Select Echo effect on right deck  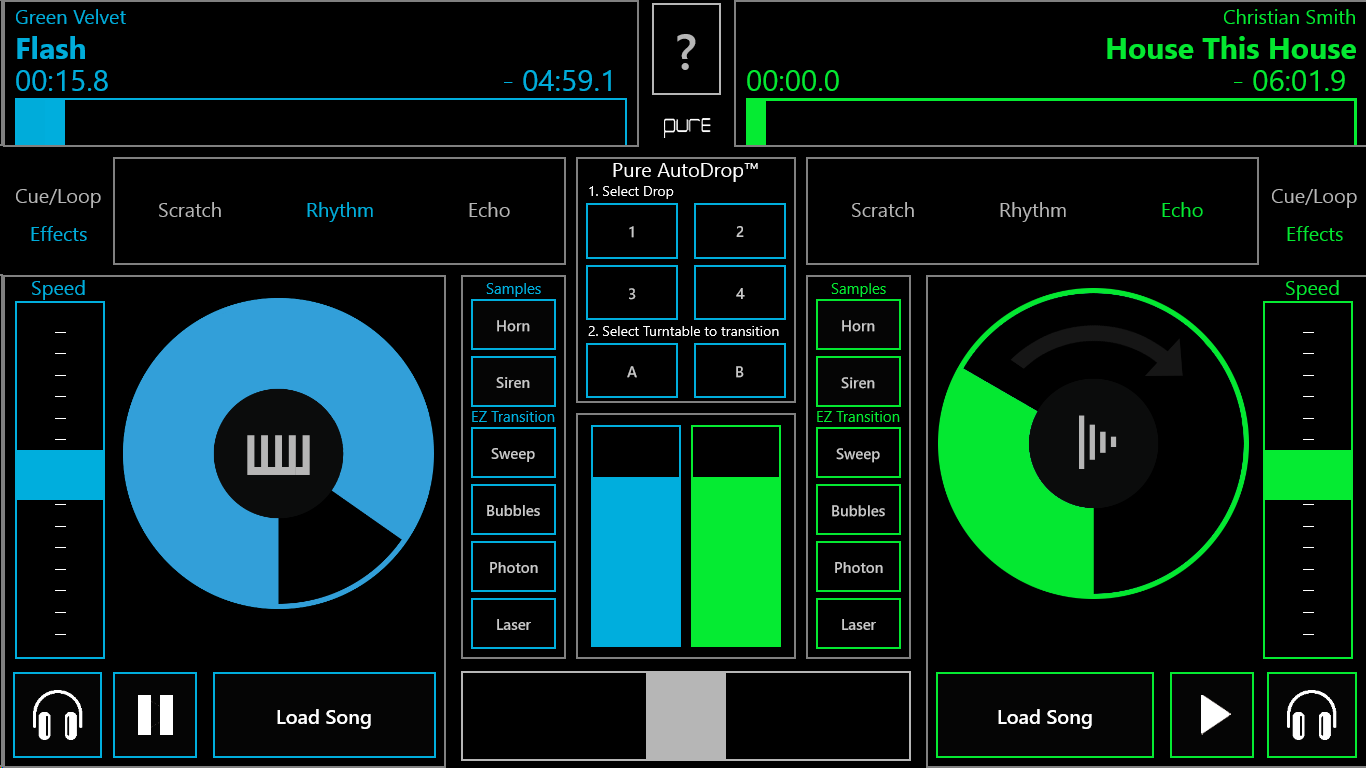tap(1182, 210)
